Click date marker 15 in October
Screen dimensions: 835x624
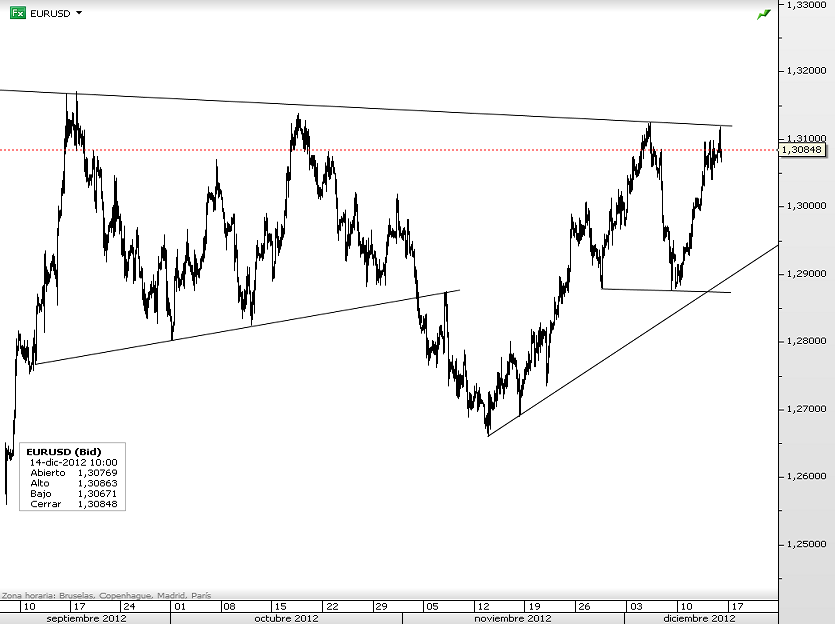pos(280,606)
